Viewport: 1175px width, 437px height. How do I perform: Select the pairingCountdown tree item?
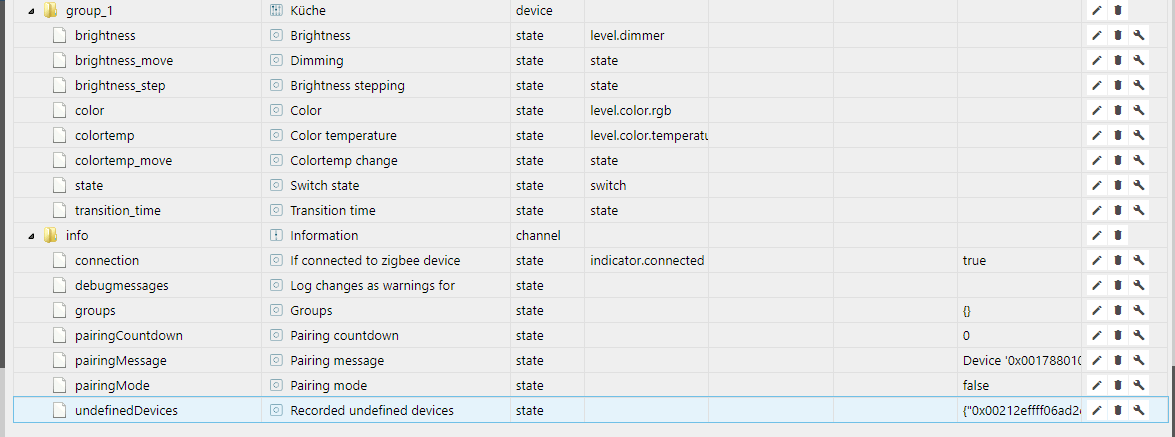128,335
